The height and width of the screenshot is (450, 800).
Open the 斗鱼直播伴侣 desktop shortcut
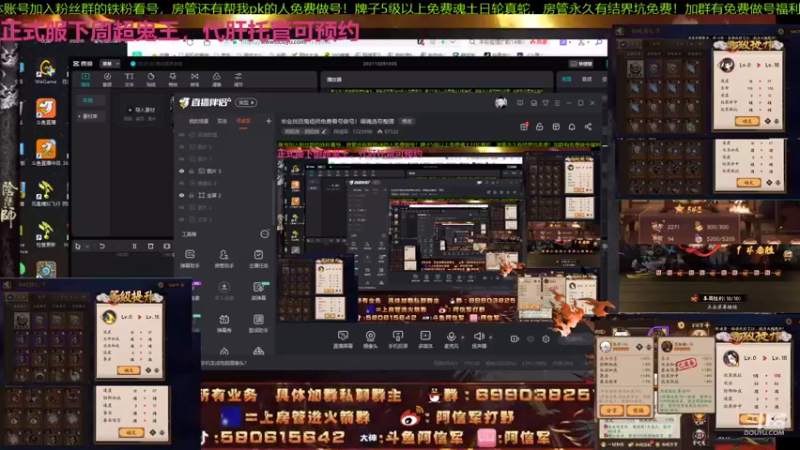coord(46,153)
